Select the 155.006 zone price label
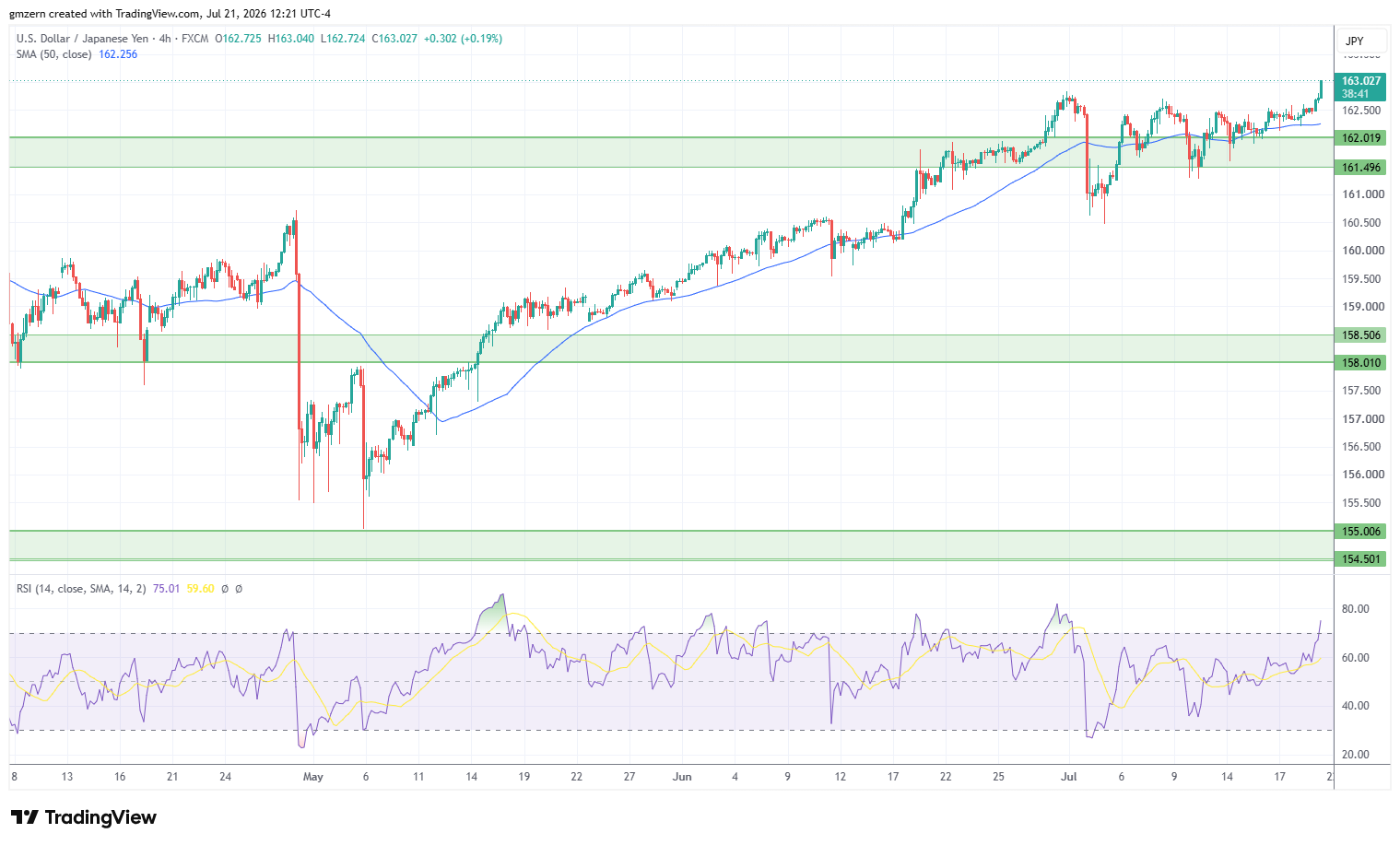Image resolution: width=1400 pixels, height=845 pixels. click(1360, 532)
